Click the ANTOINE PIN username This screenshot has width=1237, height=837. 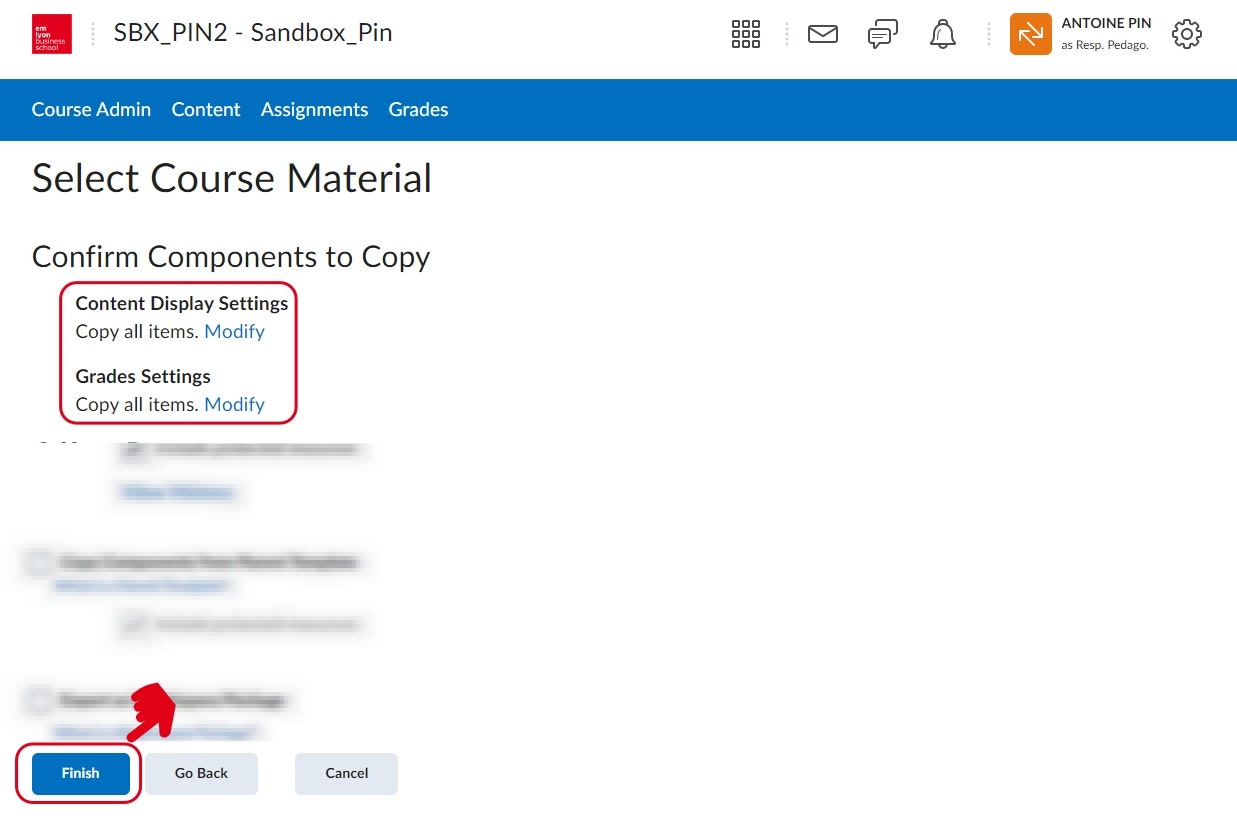[x=1106, y=24]
